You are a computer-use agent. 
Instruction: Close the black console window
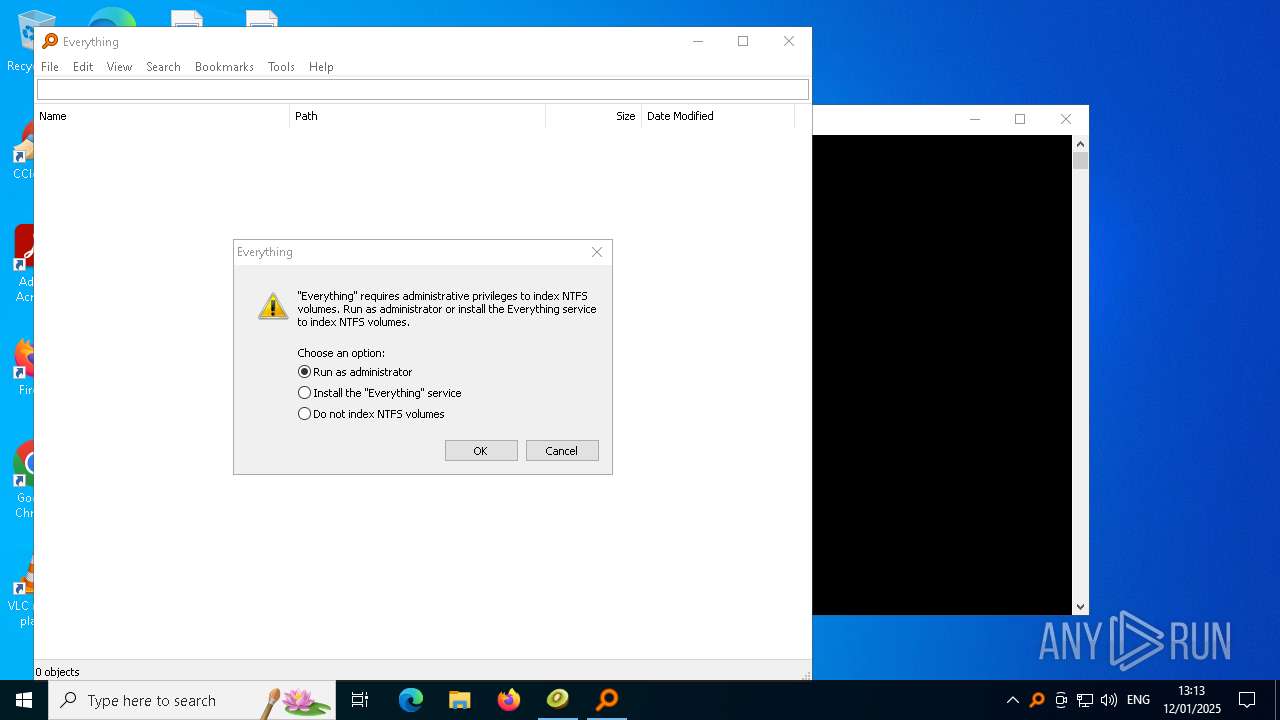(x=1066, y=119)
